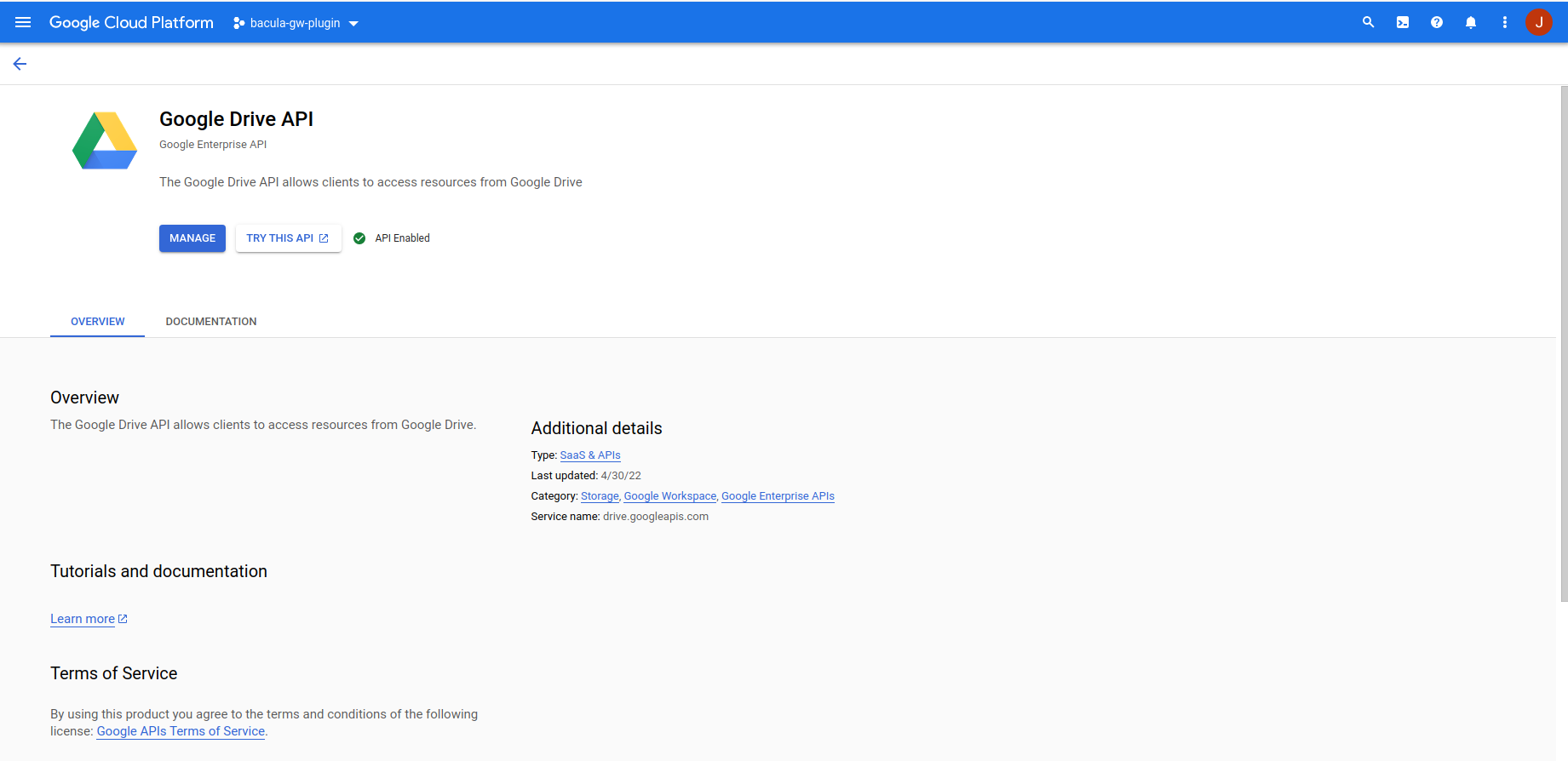1568x761 pixels.
Task: Switch to the DOCUMENTATION tab
Action: [x=211, y=322]
